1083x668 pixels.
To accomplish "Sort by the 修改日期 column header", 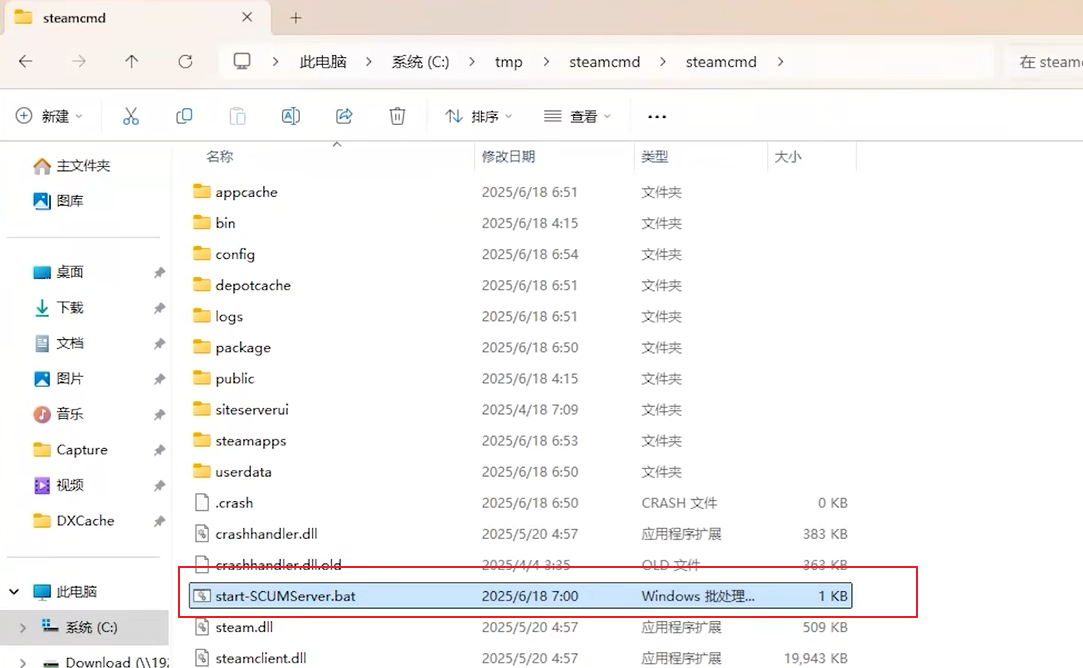I will (508, 156).
